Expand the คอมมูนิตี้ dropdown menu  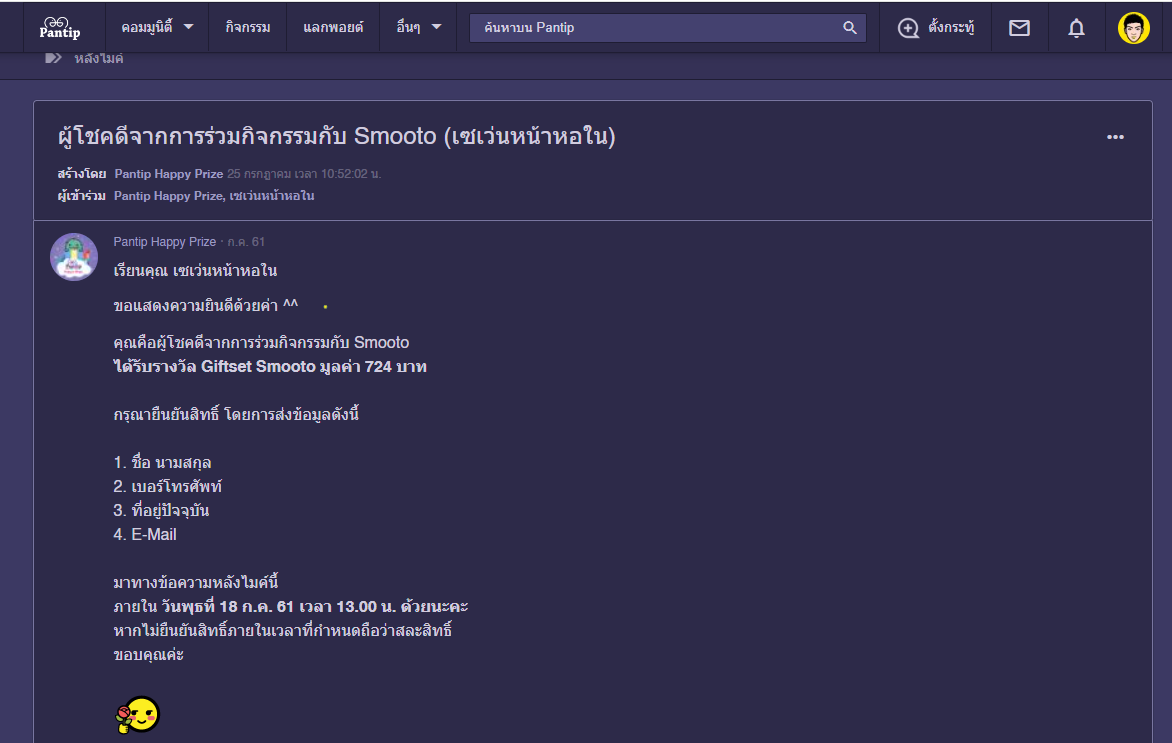pos(157,28)
